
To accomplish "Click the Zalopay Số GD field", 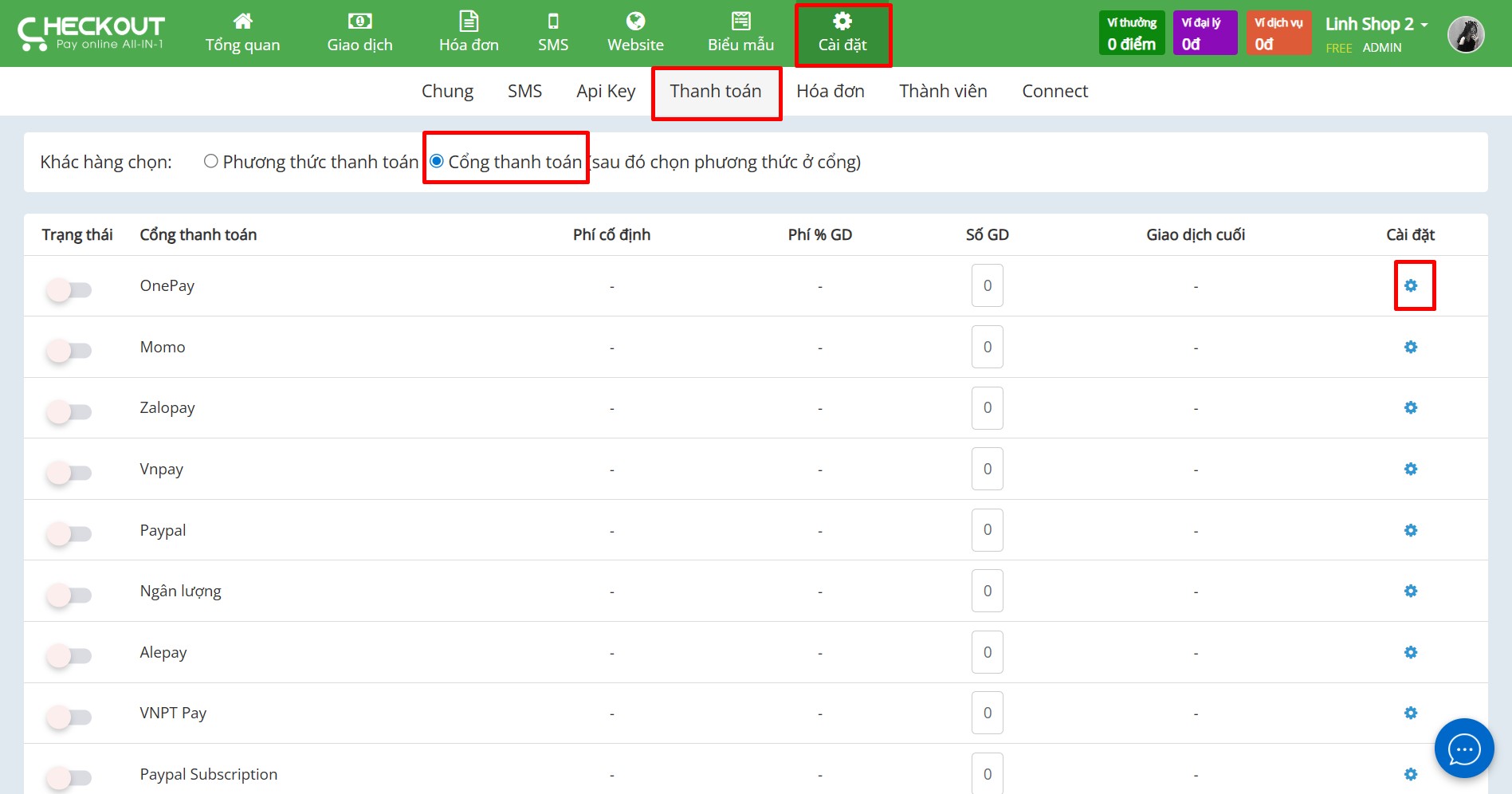I will 987,407.
